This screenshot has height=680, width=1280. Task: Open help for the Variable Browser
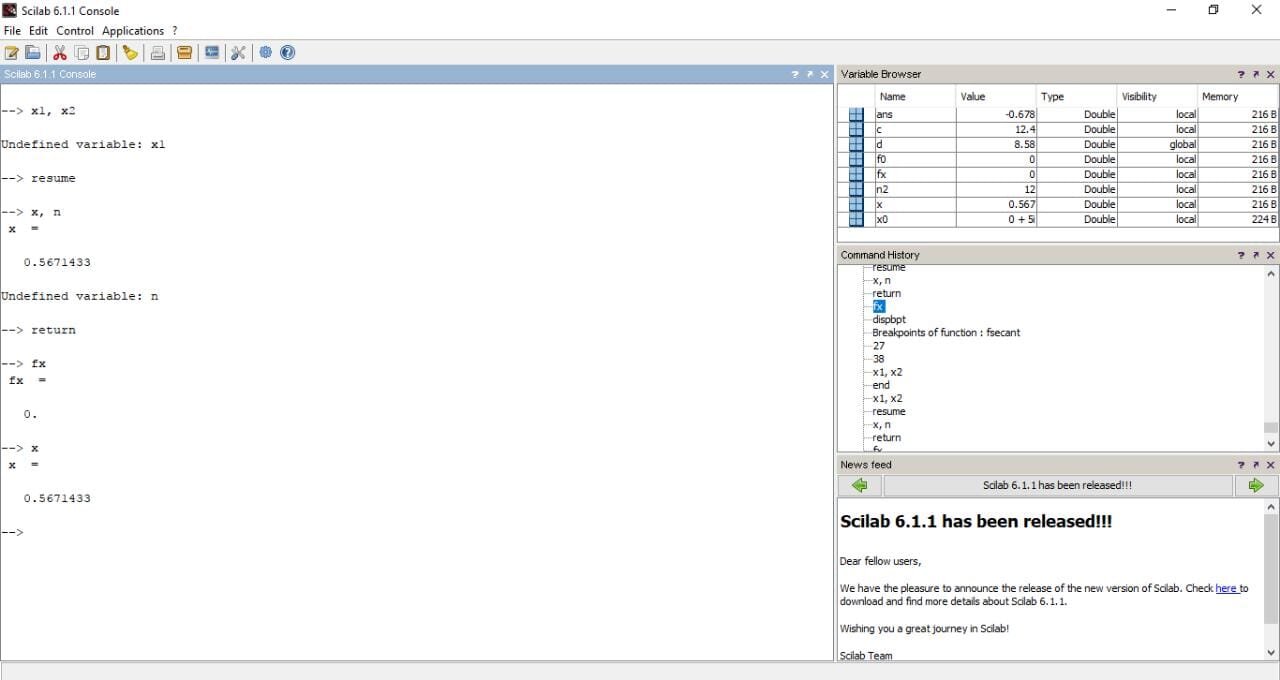pos(1241,74)
